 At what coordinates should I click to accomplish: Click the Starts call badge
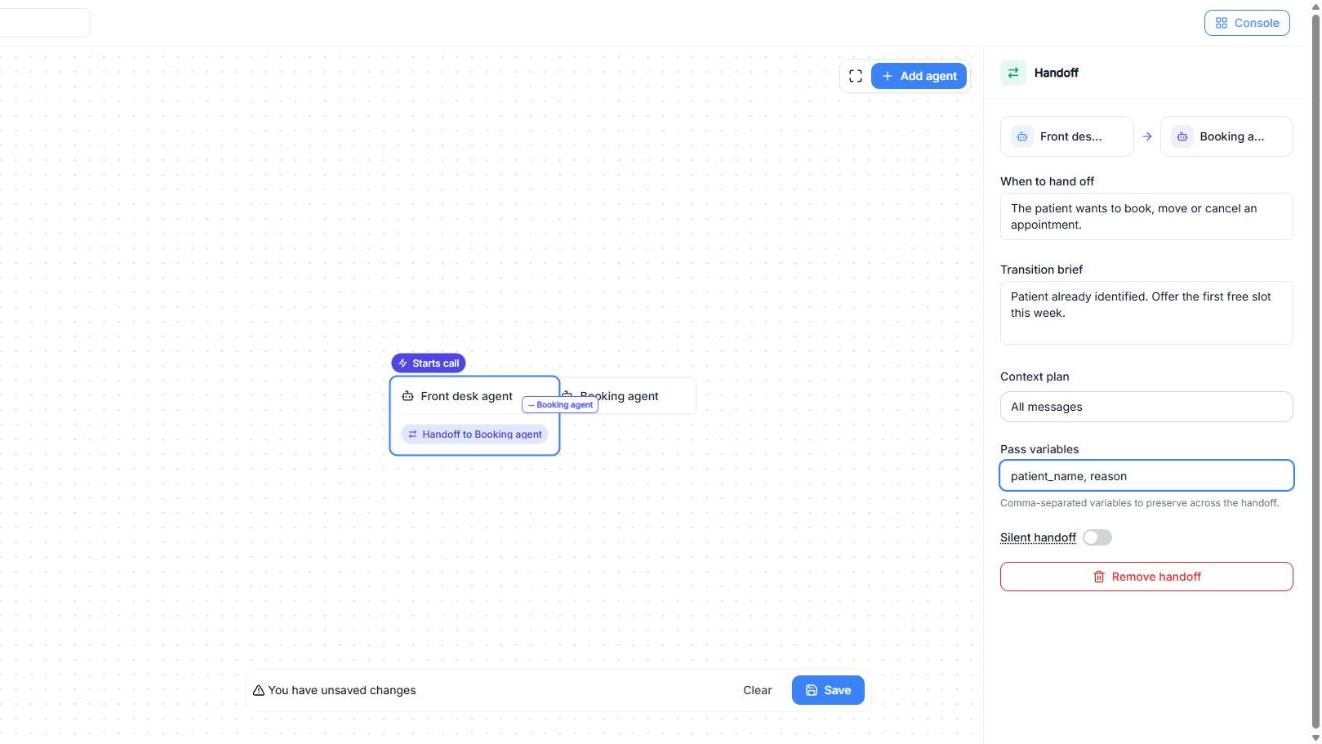coord(428,363)
